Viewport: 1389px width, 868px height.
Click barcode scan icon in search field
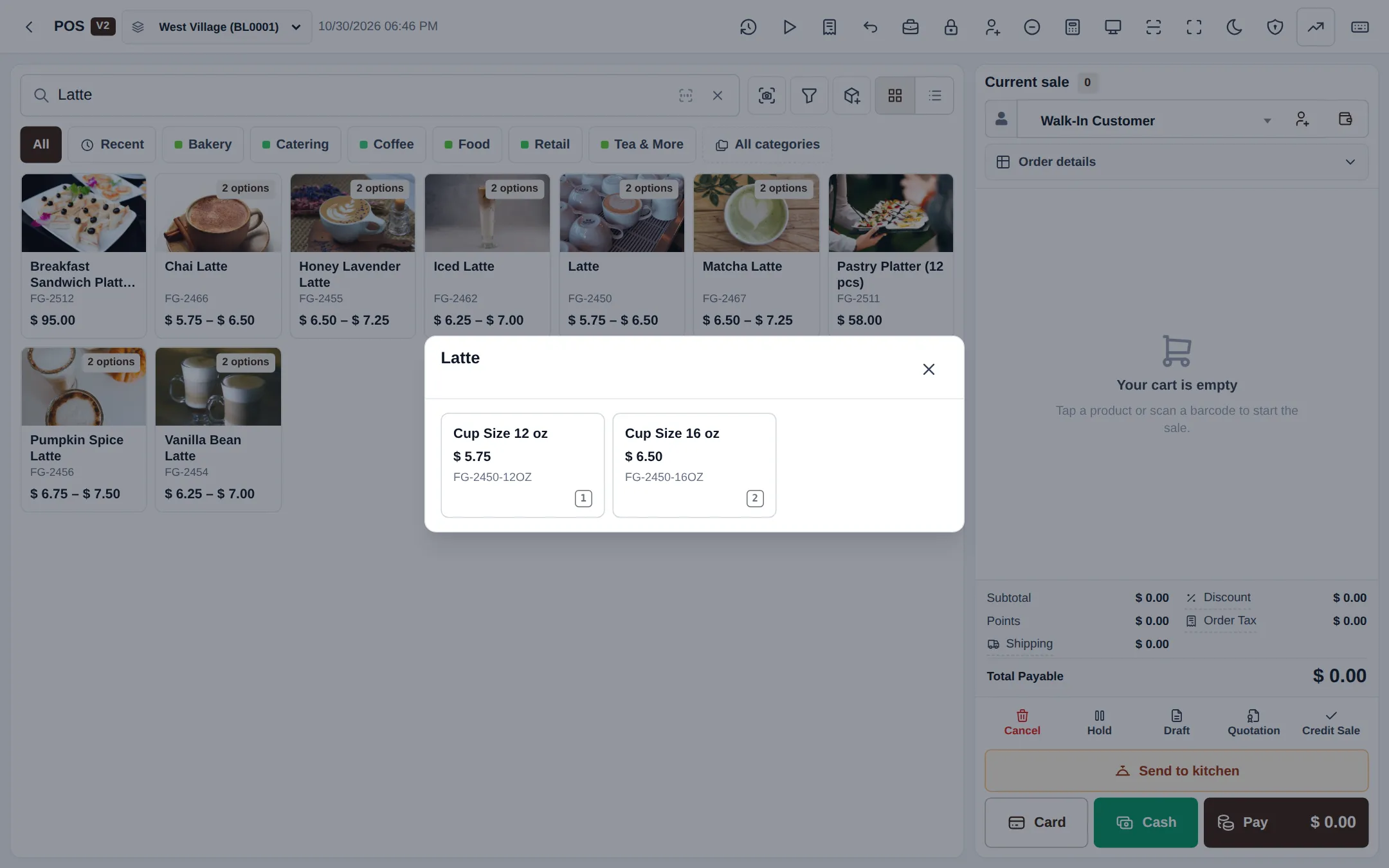(x=686, y=95)
